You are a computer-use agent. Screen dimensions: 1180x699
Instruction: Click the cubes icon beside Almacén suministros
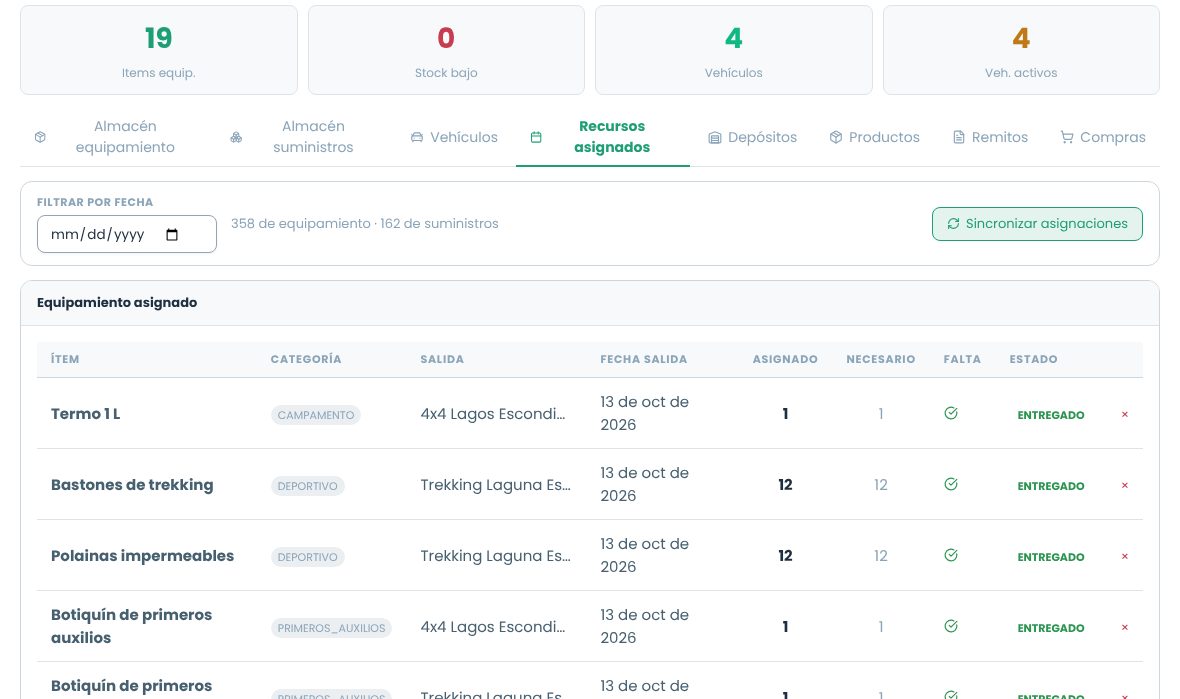236,137
